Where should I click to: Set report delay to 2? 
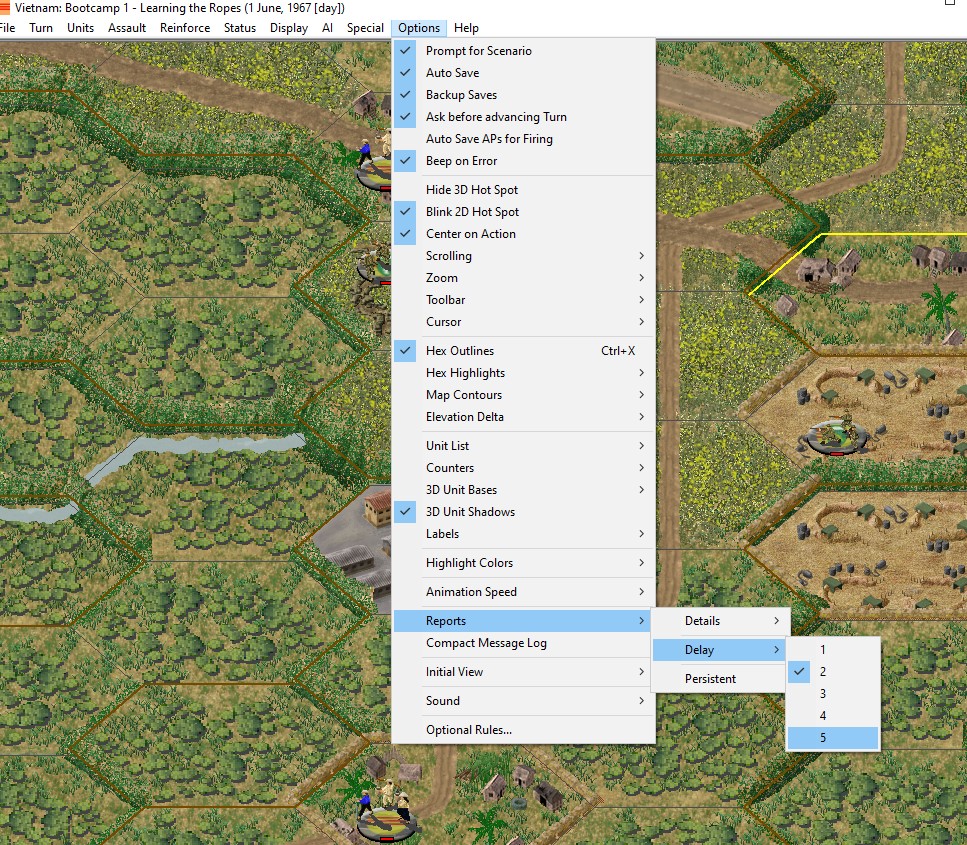833,672
